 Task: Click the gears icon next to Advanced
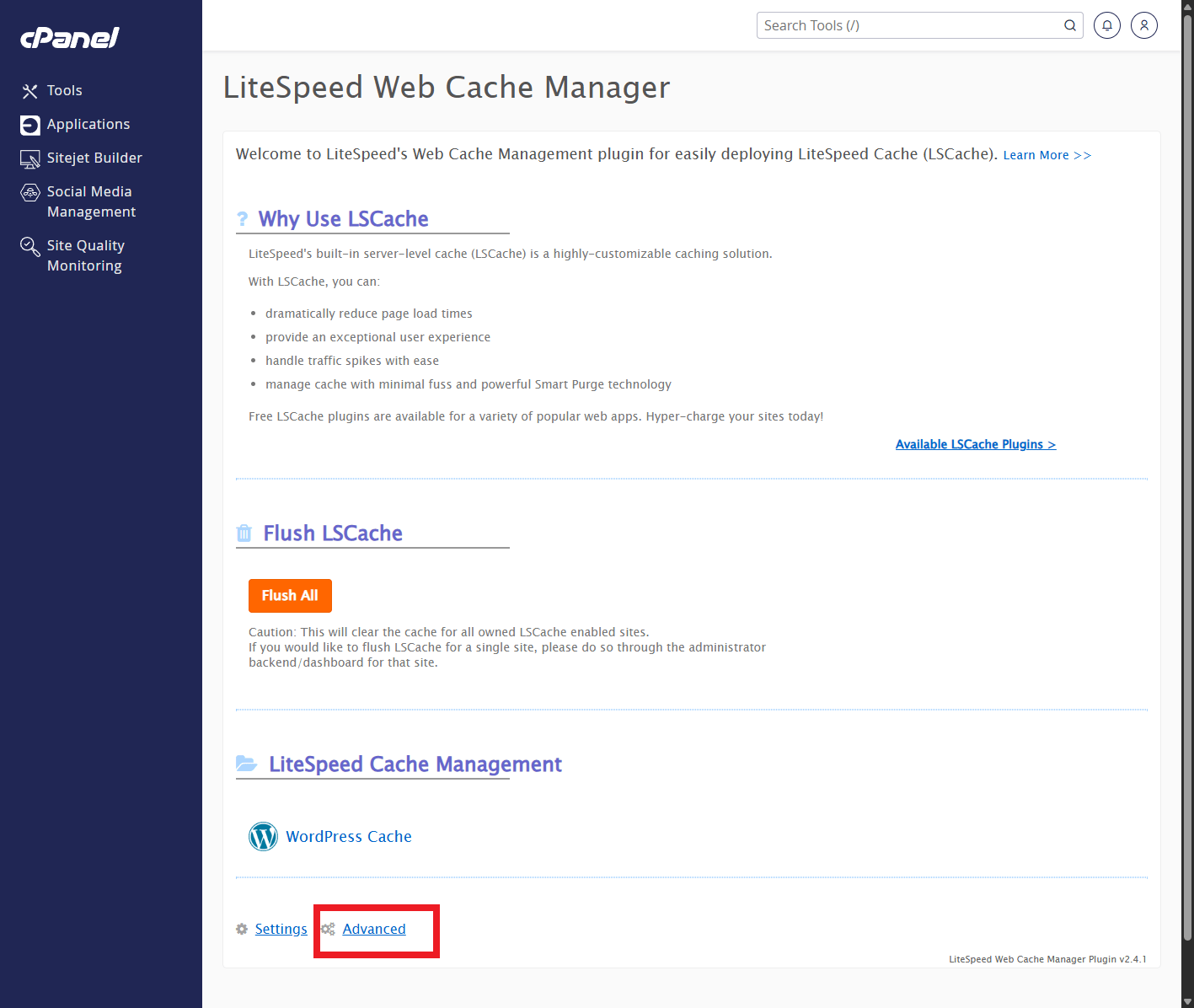pos(328,929)
